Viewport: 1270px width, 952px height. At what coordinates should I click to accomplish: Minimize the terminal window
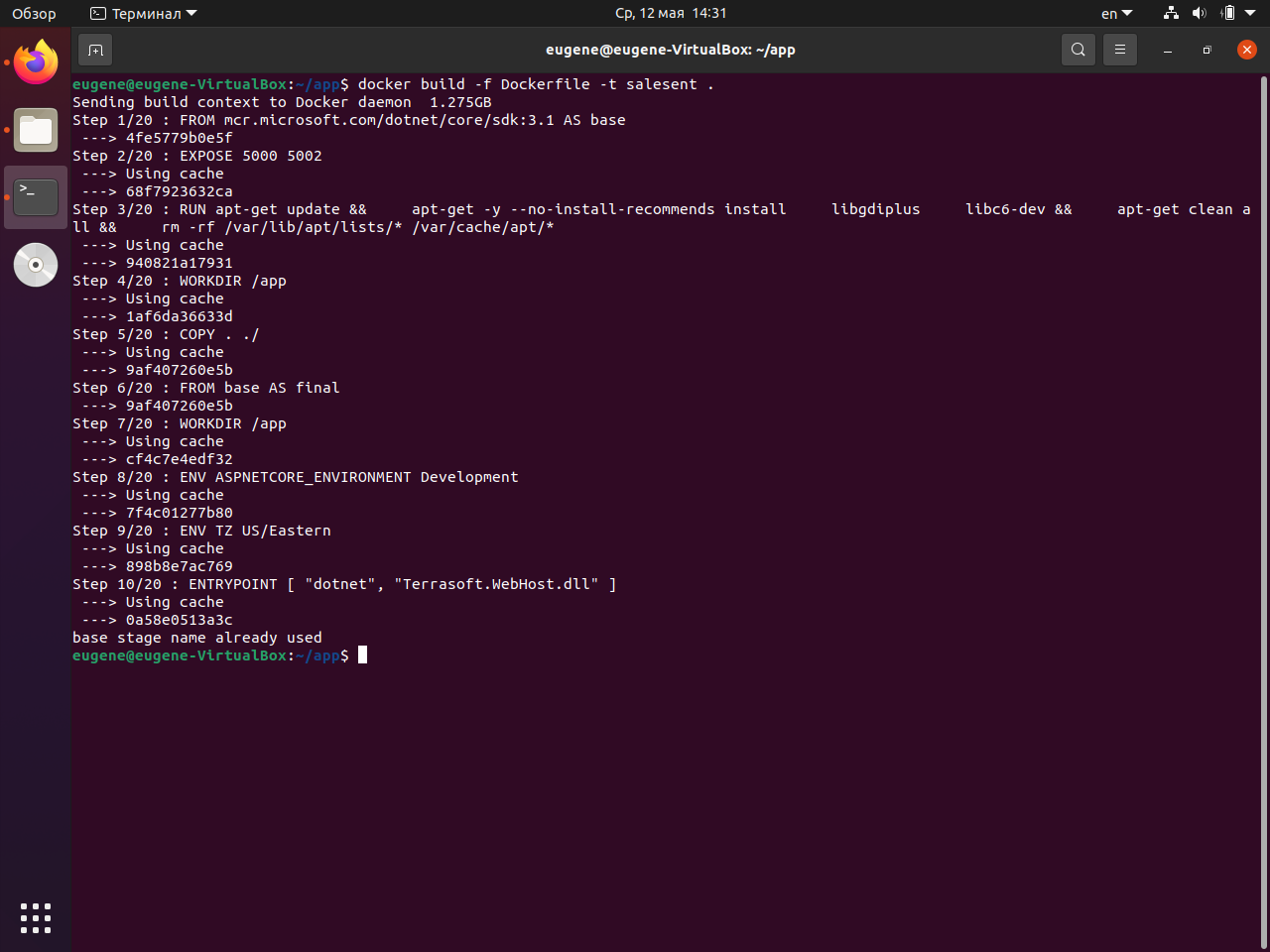pyautogui.click(x=1168, y=50)
